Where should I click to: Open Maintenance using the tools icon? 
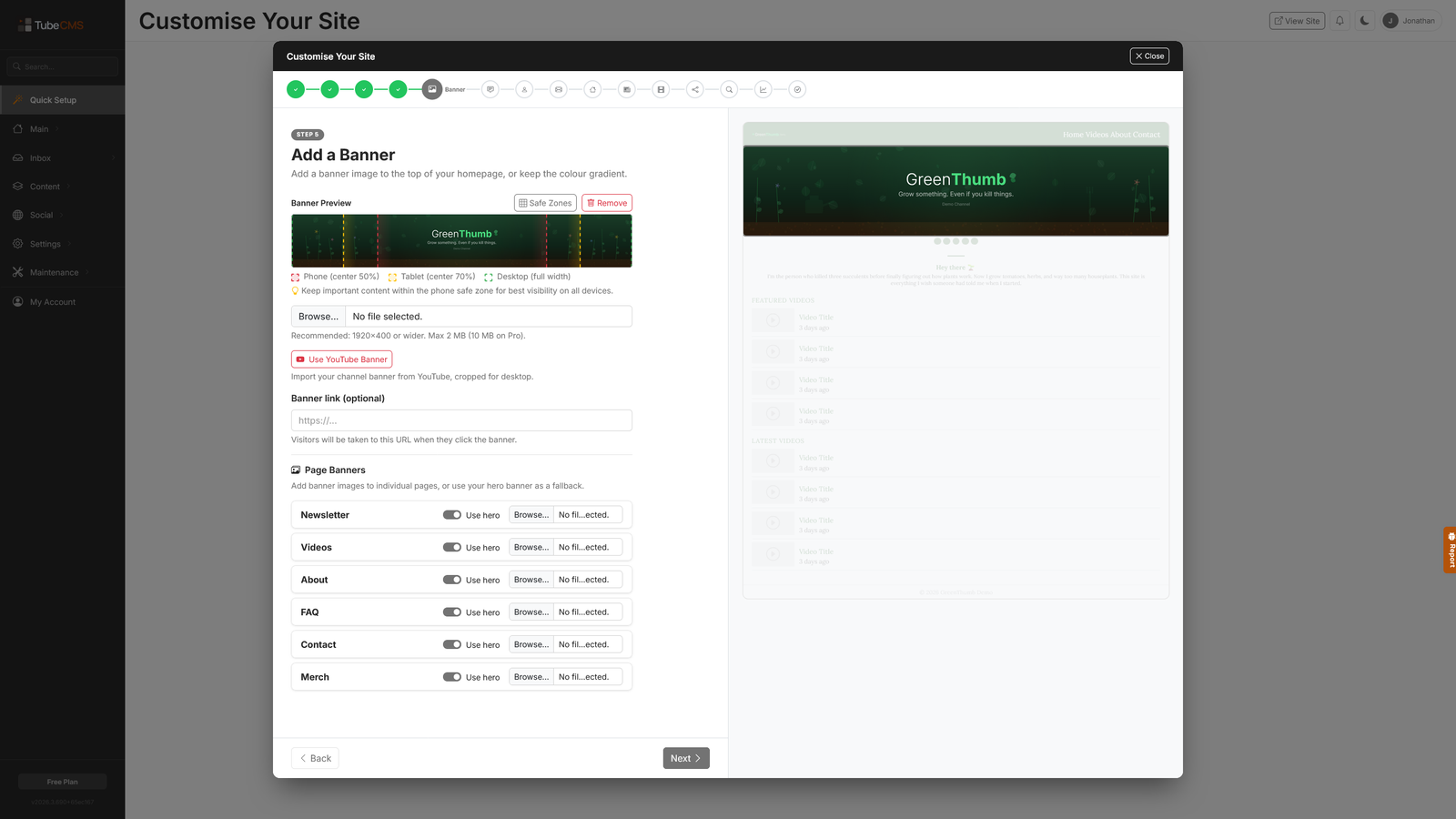click(x=16, y=272)
